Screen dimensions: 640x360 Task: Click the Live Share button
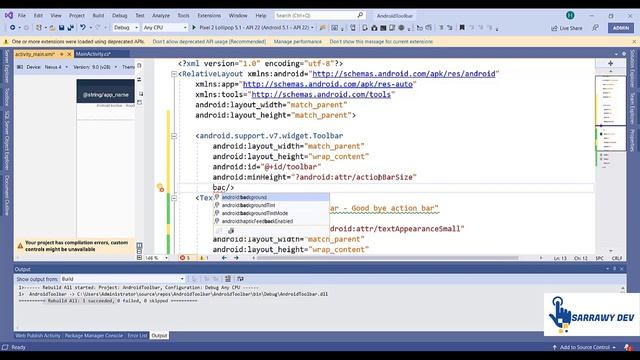point(567,28)
